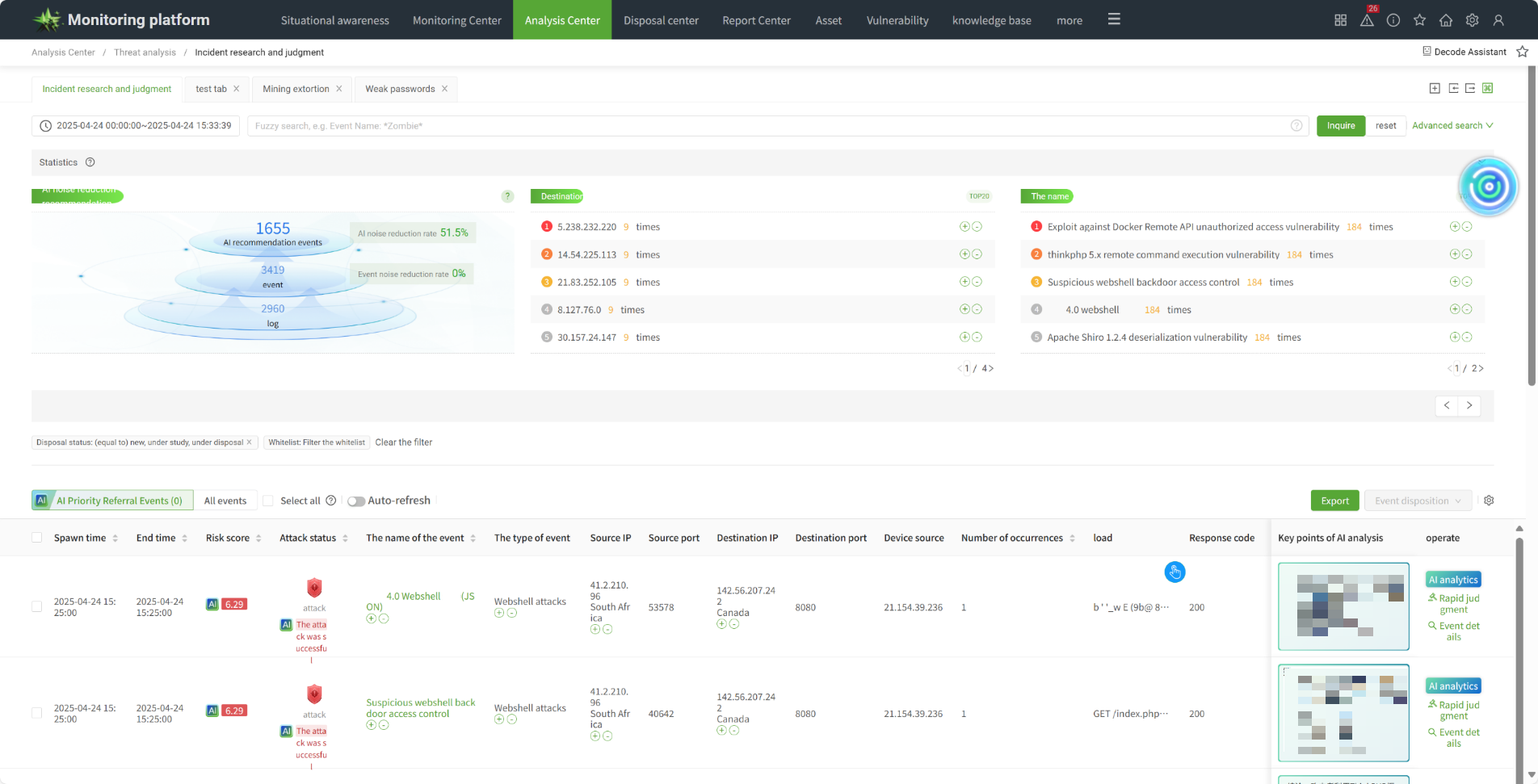1538x784 pixels.
Task: Click the home icon in top bar
Action: coord(1446,20)
